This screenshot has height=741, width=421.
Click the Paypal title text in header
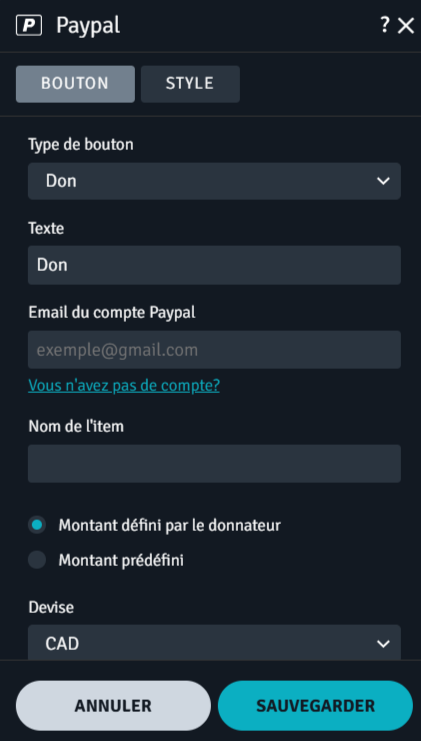[x=88, y=26]
